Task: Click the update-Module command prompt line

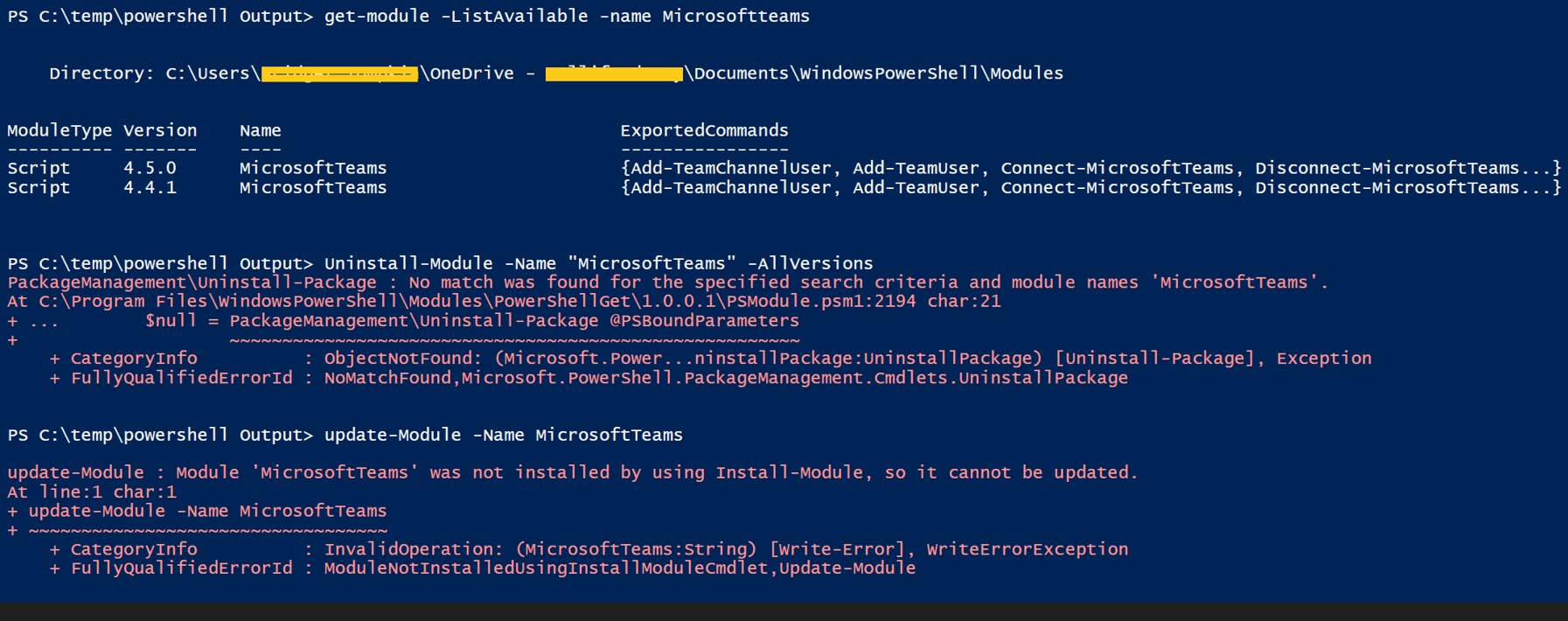Action: coord(345,435)
